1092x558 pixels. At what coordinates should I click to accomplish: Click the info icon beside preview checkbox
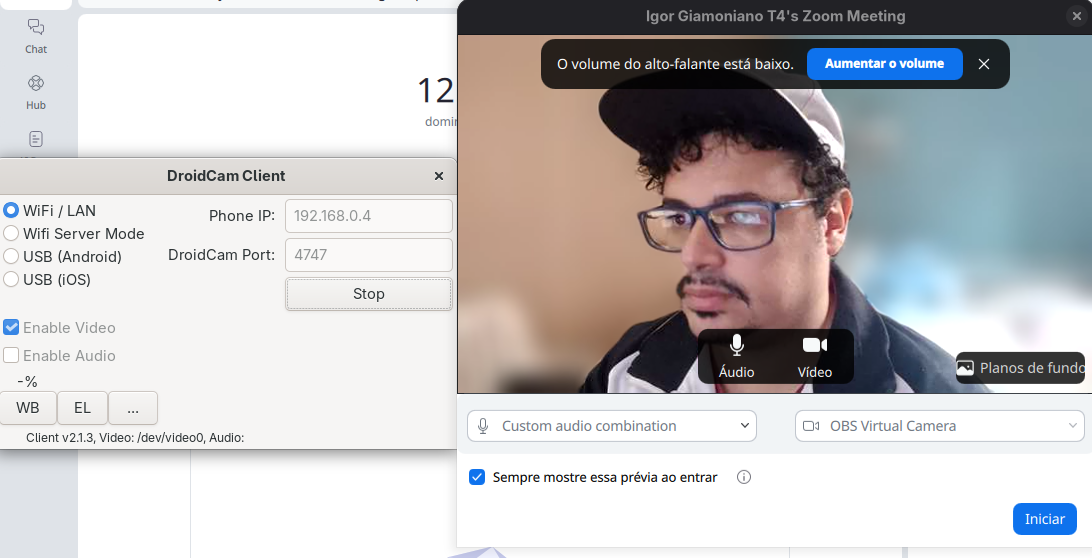(744, 477)
